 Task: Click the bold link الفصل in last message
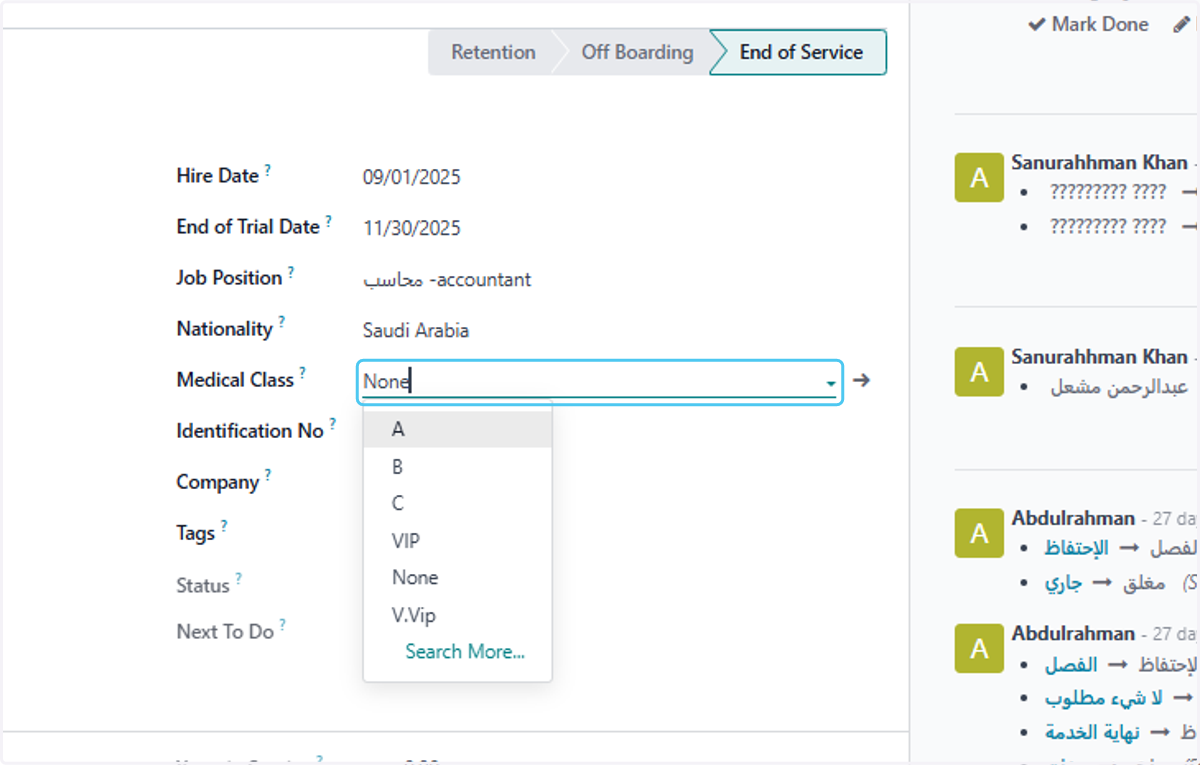[1071, 665]
